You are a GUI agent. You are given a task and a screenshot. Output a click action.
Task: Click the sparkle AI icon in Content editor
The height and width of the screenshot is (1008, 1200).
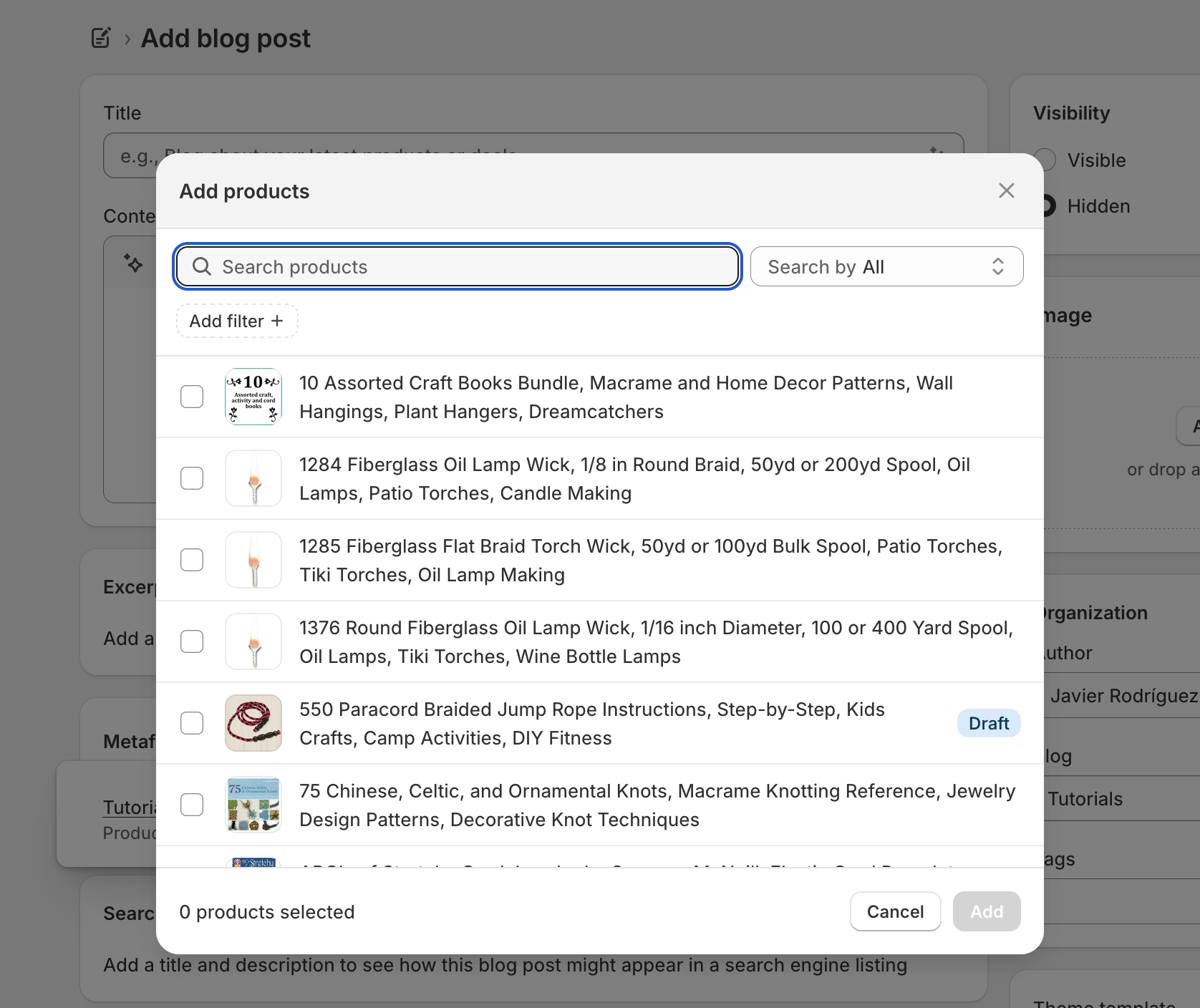point(133,263)
